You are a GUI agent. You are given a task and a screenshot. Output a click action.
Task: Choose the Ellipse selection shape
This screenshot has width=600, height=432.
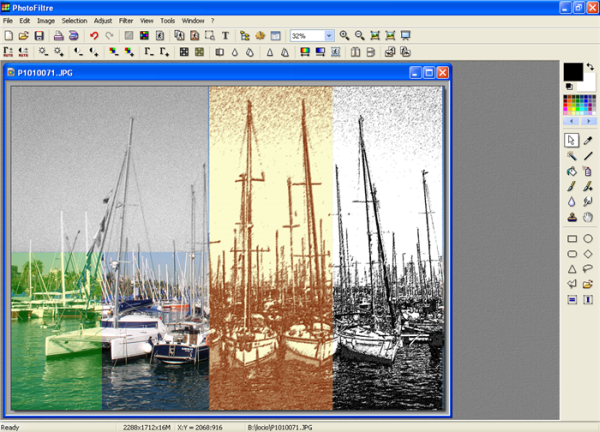click(x=588, y=239)
